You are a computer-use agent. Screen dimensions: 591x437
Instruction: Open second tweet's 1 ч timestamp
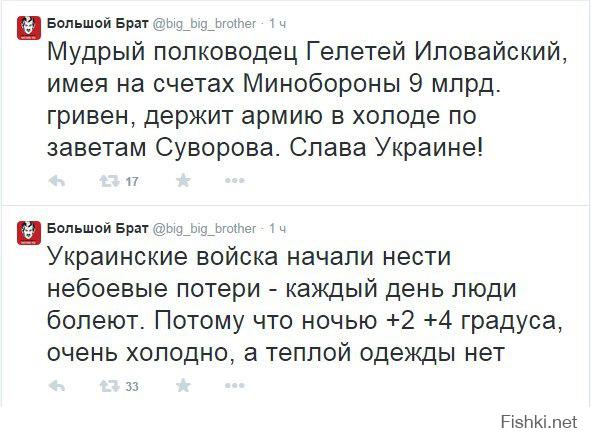(278, 229)
